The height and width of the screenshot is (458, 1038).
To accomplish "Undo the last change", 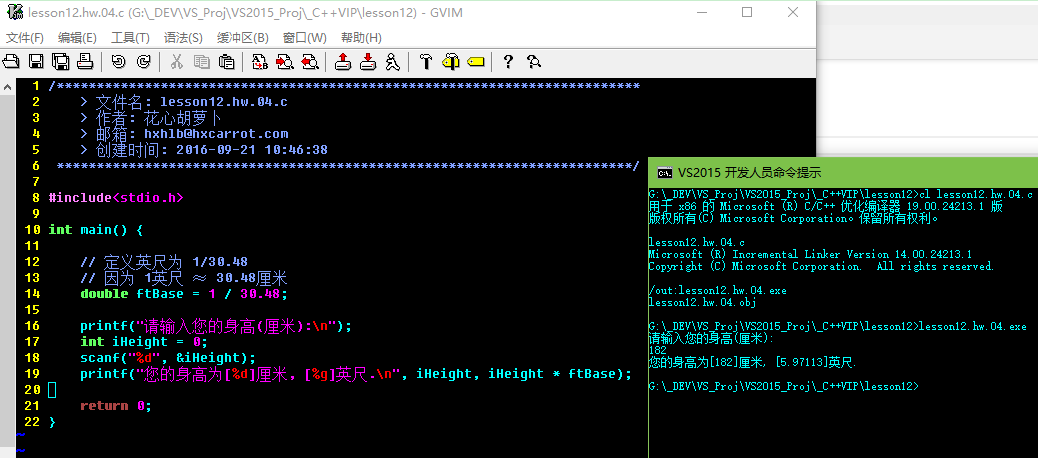I will pos(119,62).
